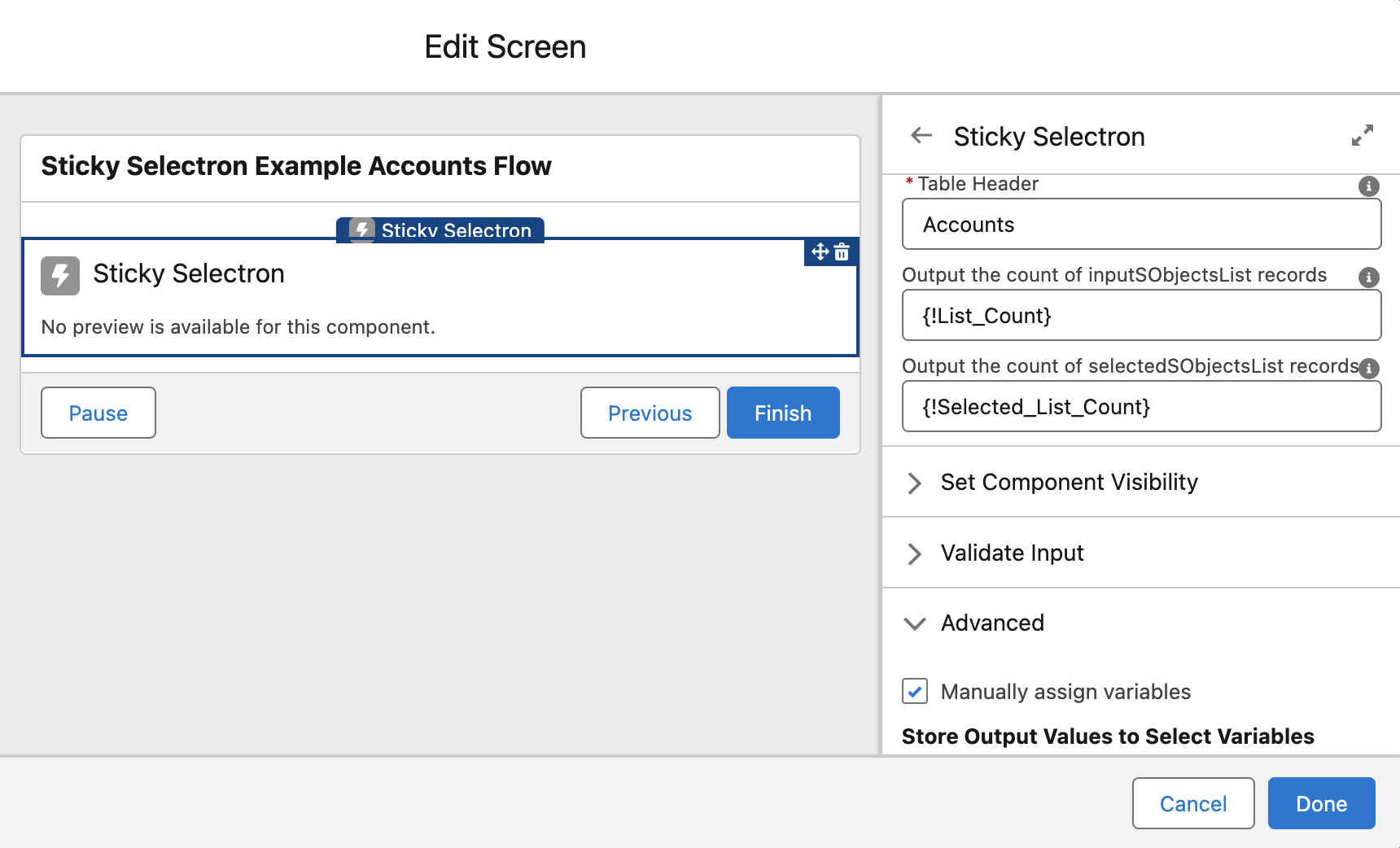
Task: Expand the properties panel with the arrows icon
Action: tap(1363, 135)
